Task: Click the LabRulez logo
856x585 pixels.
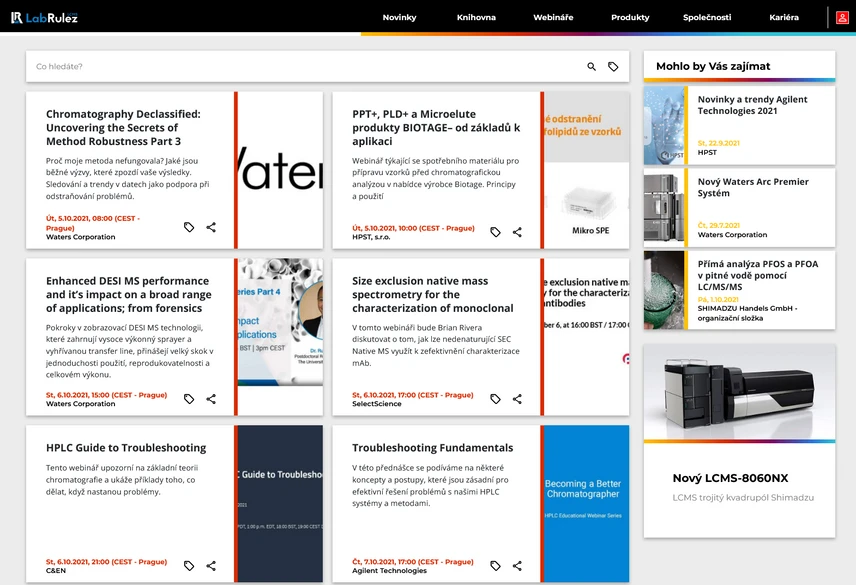Action: [44, 17]
